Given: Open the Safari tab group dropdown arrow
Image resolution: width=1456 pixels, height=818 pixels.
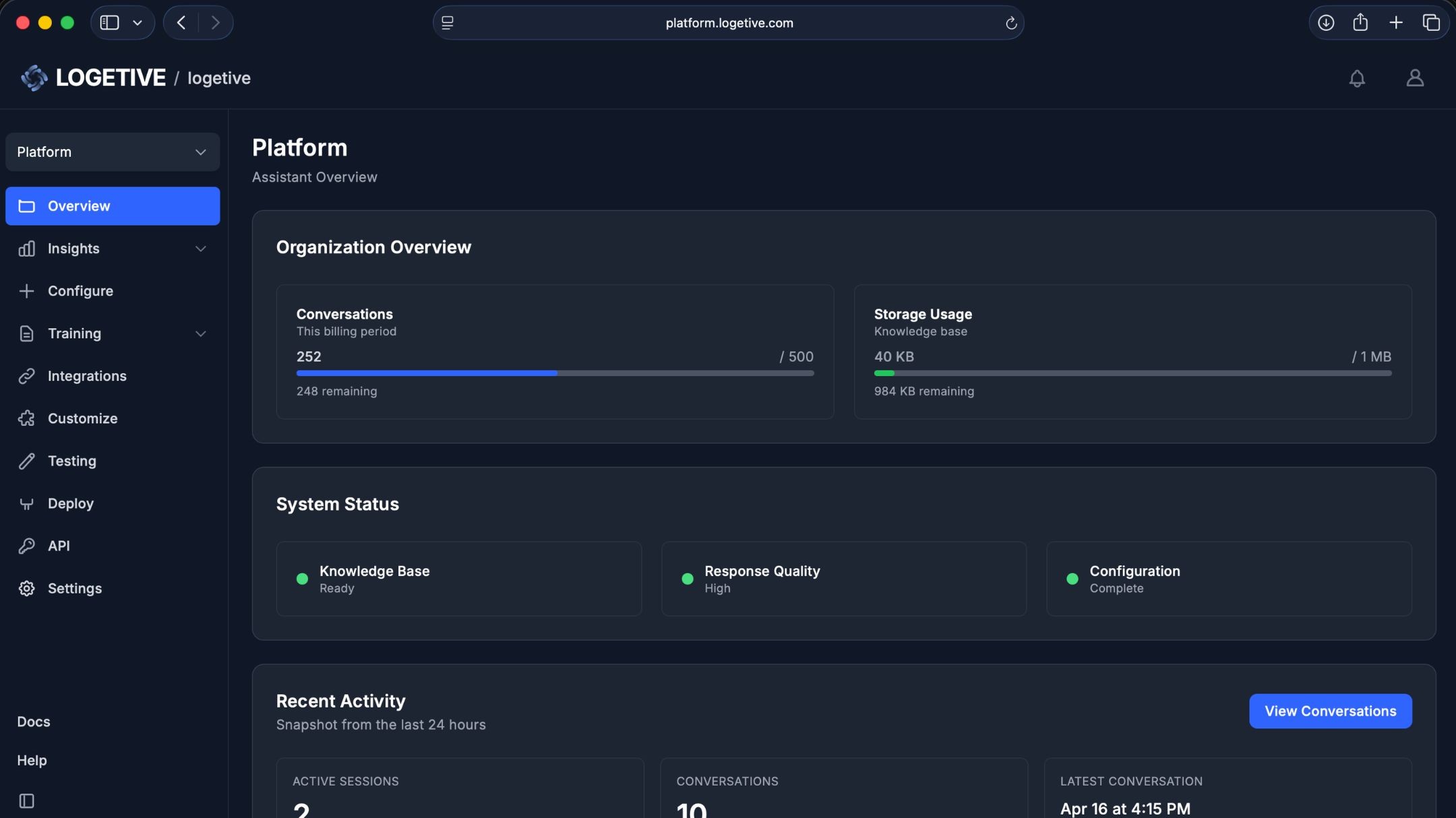Looking at the screenshot, I should 138,22.
